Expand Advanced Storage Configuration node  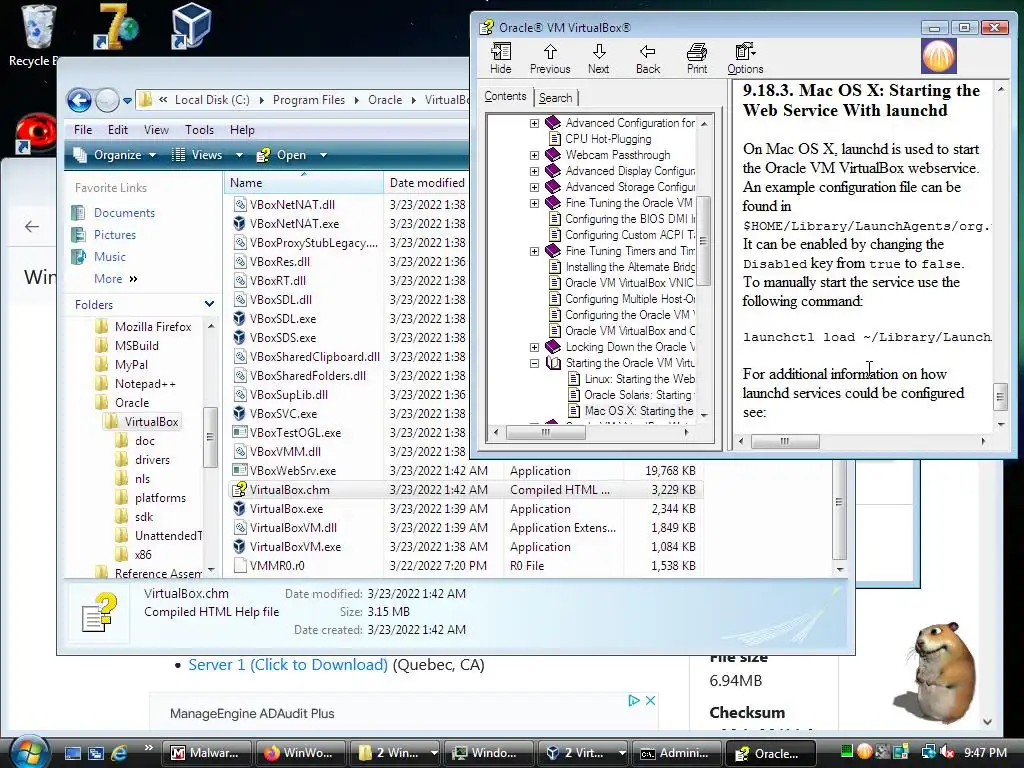pos(534,187)
